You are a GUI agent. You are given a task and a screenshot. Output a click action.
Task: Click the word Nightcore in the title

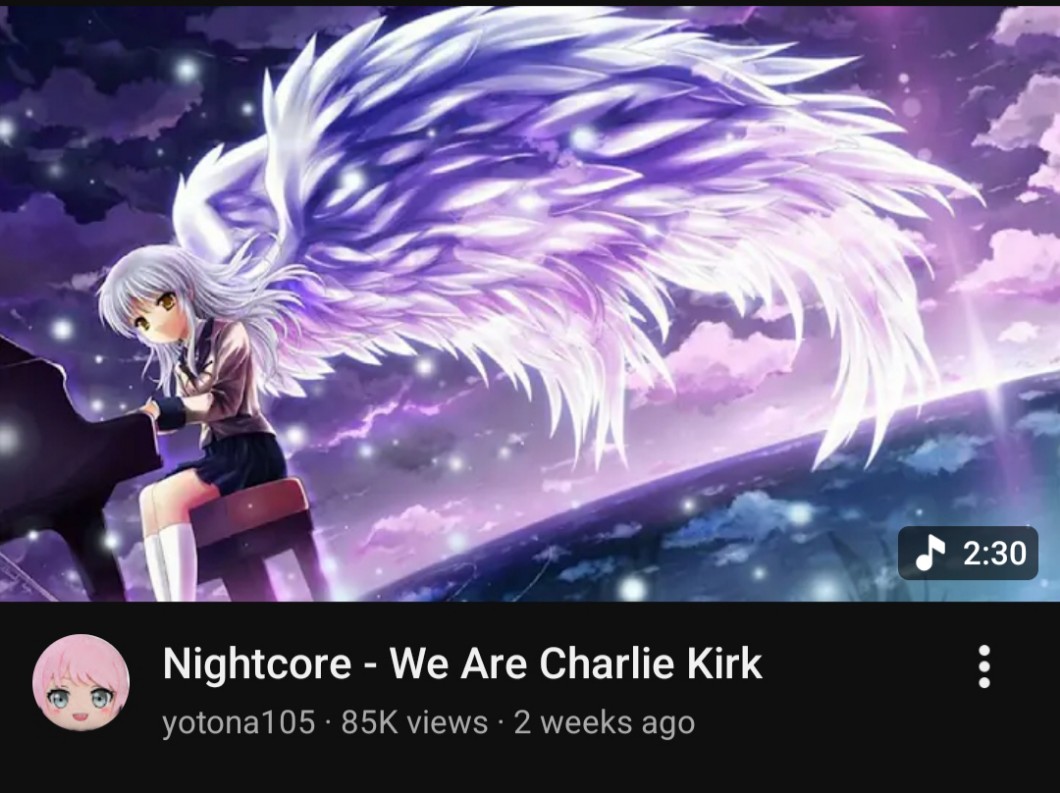coord(257,663)
